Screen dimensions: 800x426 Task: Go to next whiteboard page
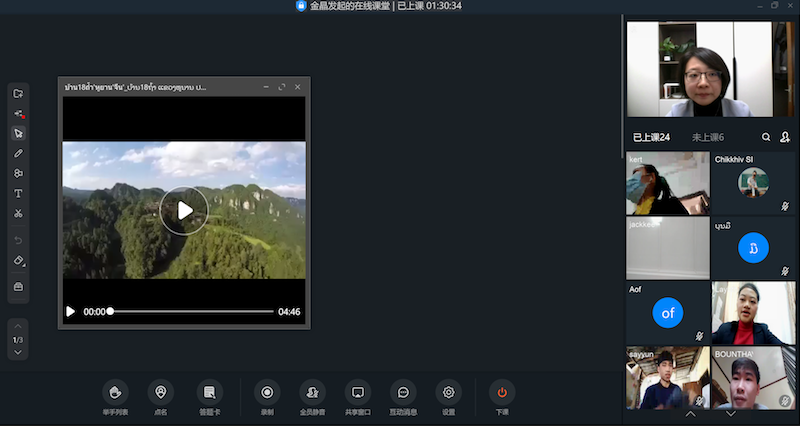(18, 352)
